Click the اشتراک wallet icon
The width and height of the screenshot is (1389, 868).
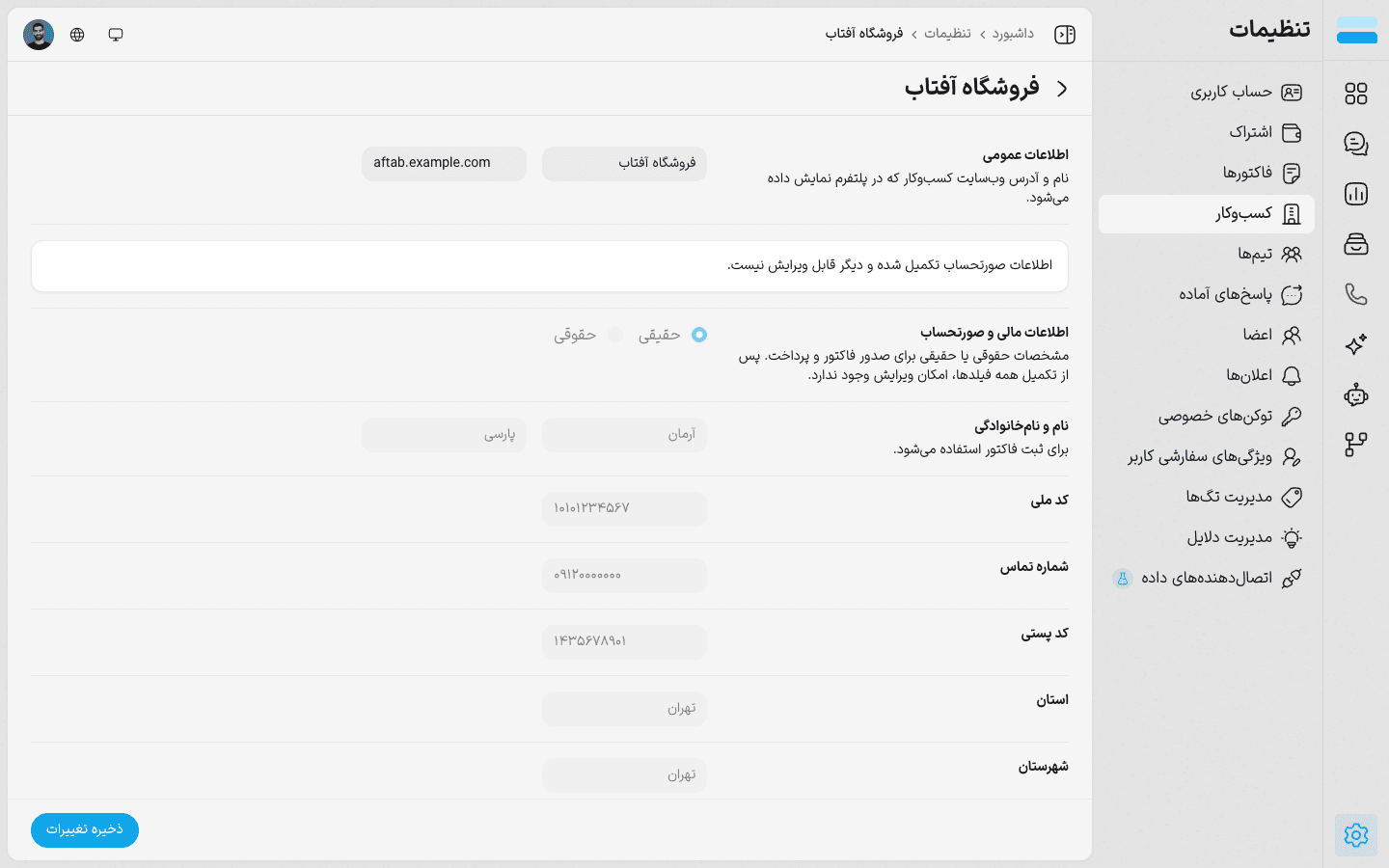click(x=1292, y=132)
